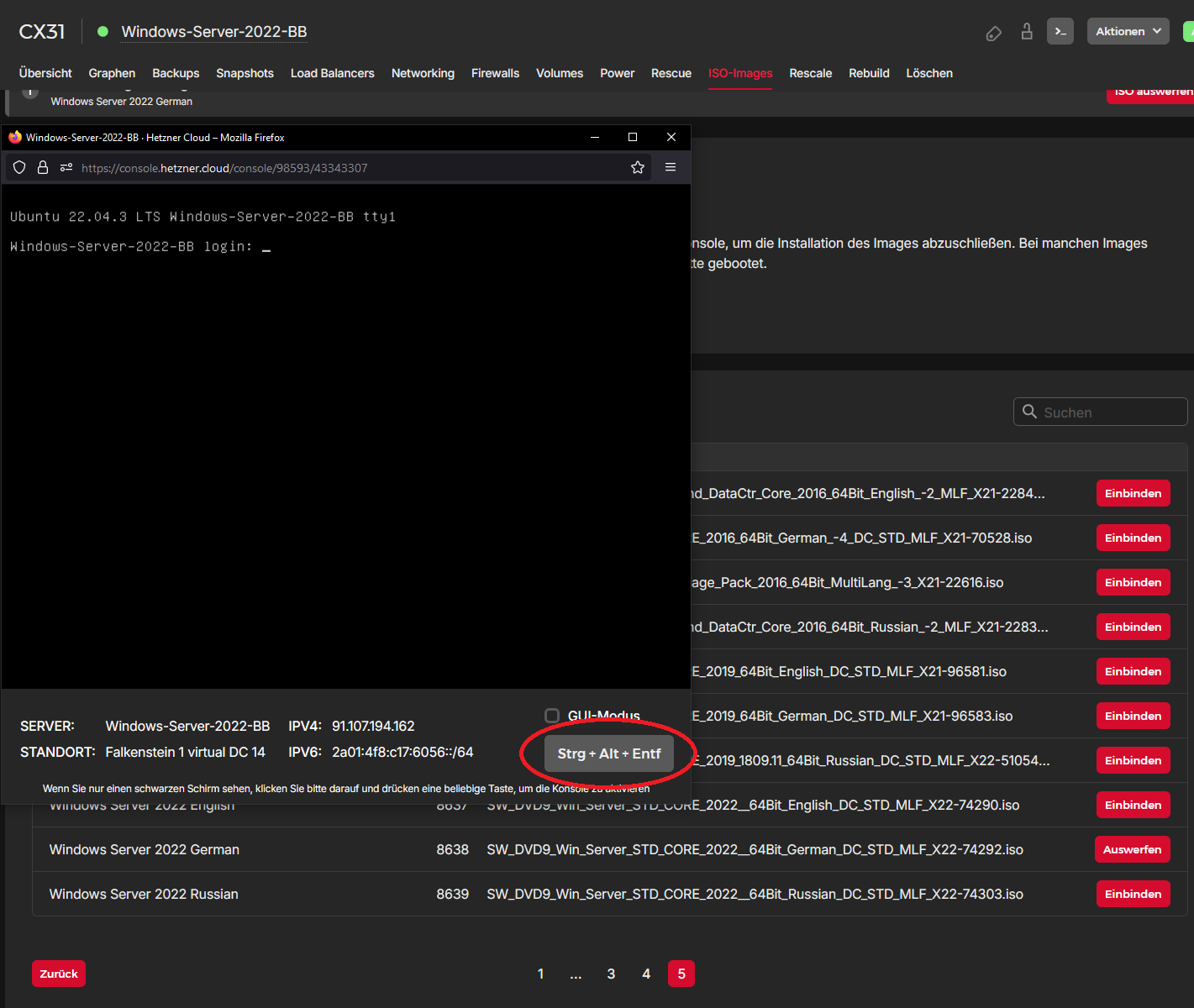
Task: Click ID 8639 in the ISO table
Action: click(452, 894)
